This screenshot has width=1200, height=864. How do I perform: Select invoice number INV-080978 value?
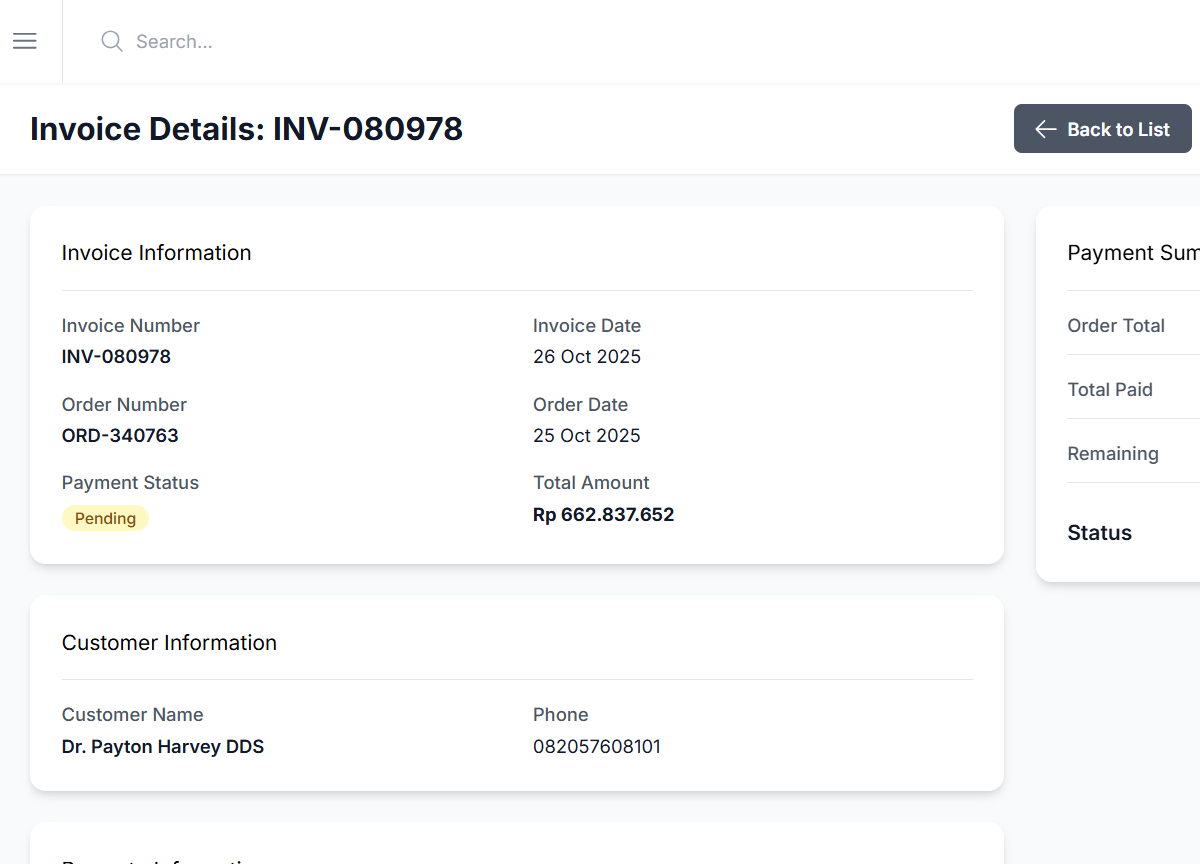point(116,357)
